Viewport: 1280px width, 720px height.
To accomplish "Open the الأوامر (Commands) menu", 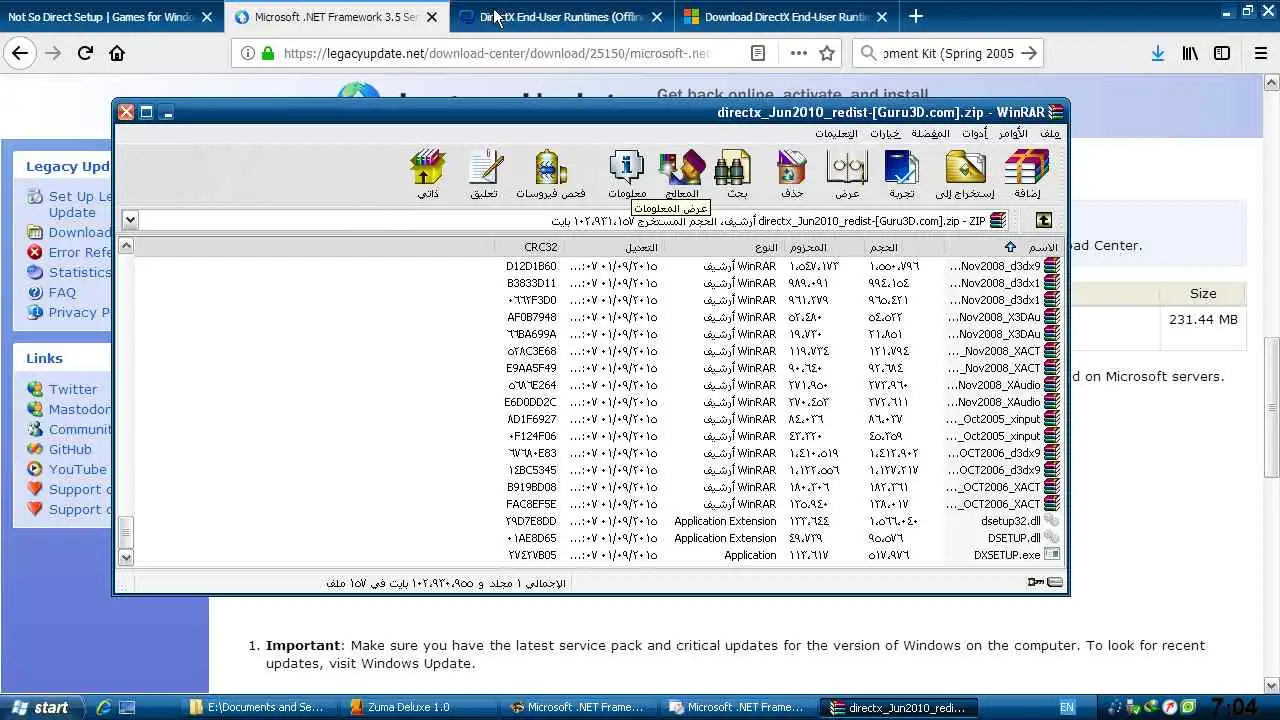I will pos(1013,133).
